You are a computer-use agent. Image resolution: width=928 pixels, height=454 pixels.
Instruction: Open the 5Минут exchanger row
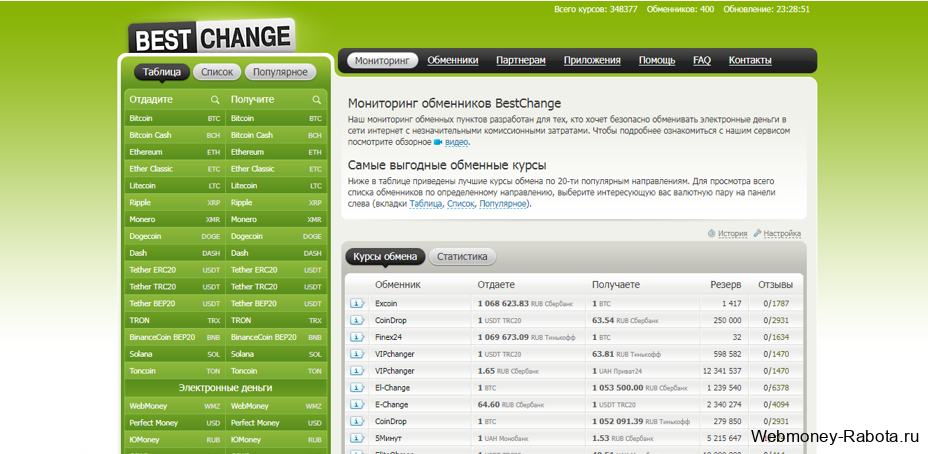point(574,439)
